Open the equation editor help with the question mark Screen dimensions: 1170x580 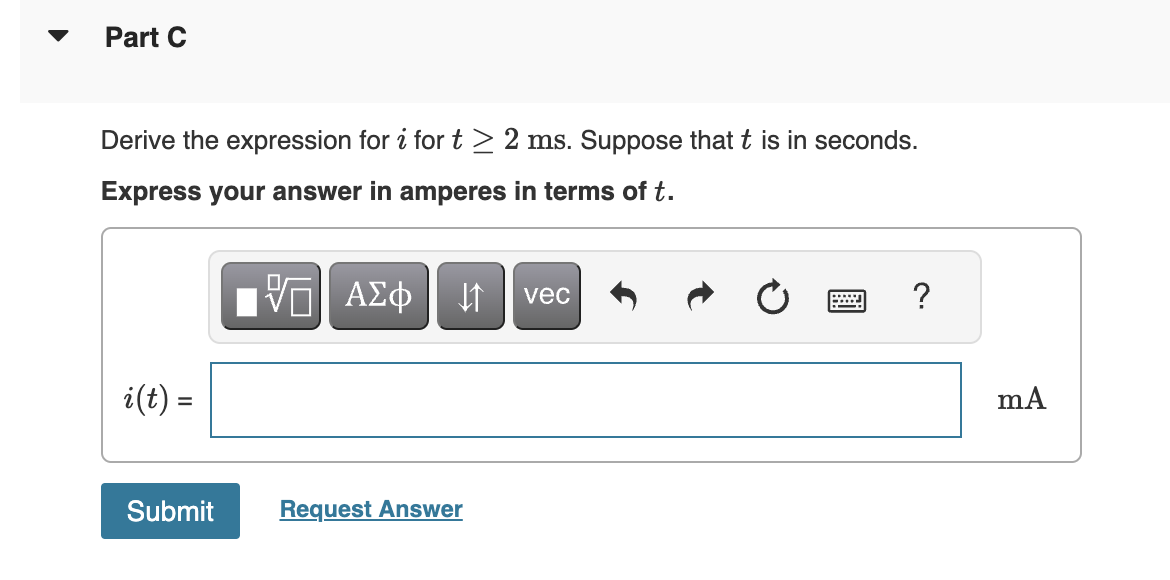click(x=920, y=296)
